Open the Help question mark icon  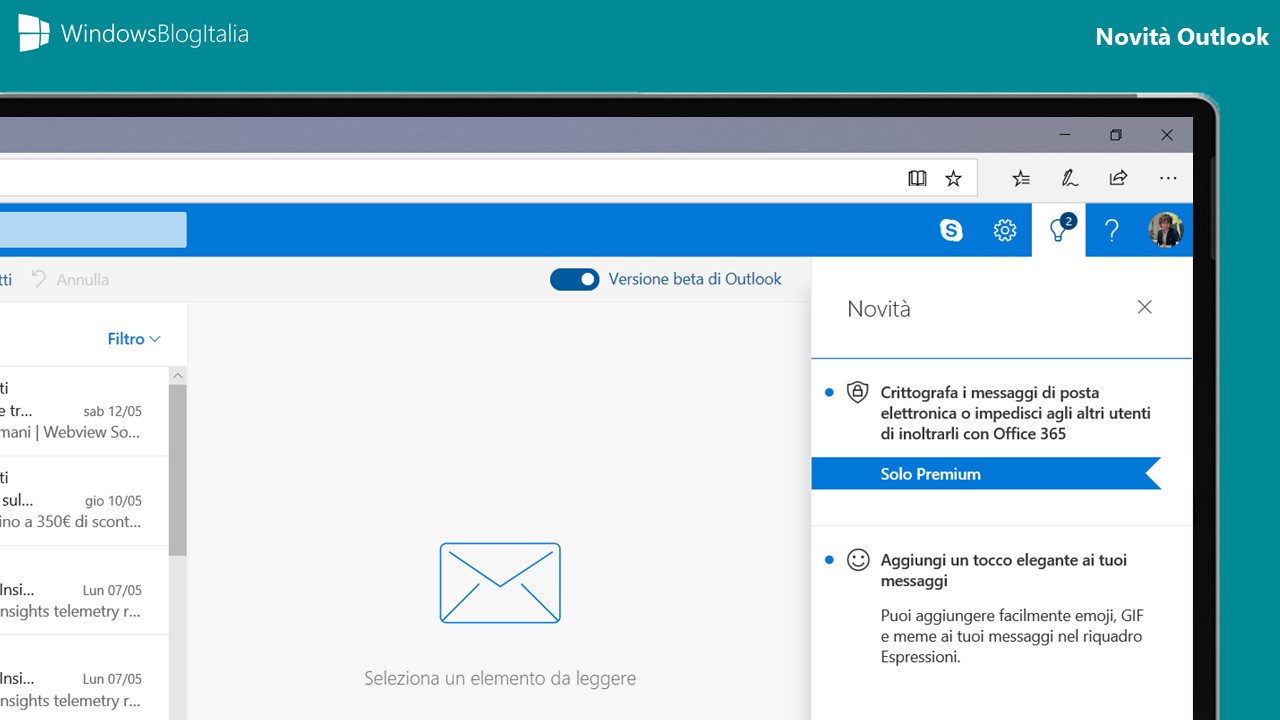point(1111,231)
